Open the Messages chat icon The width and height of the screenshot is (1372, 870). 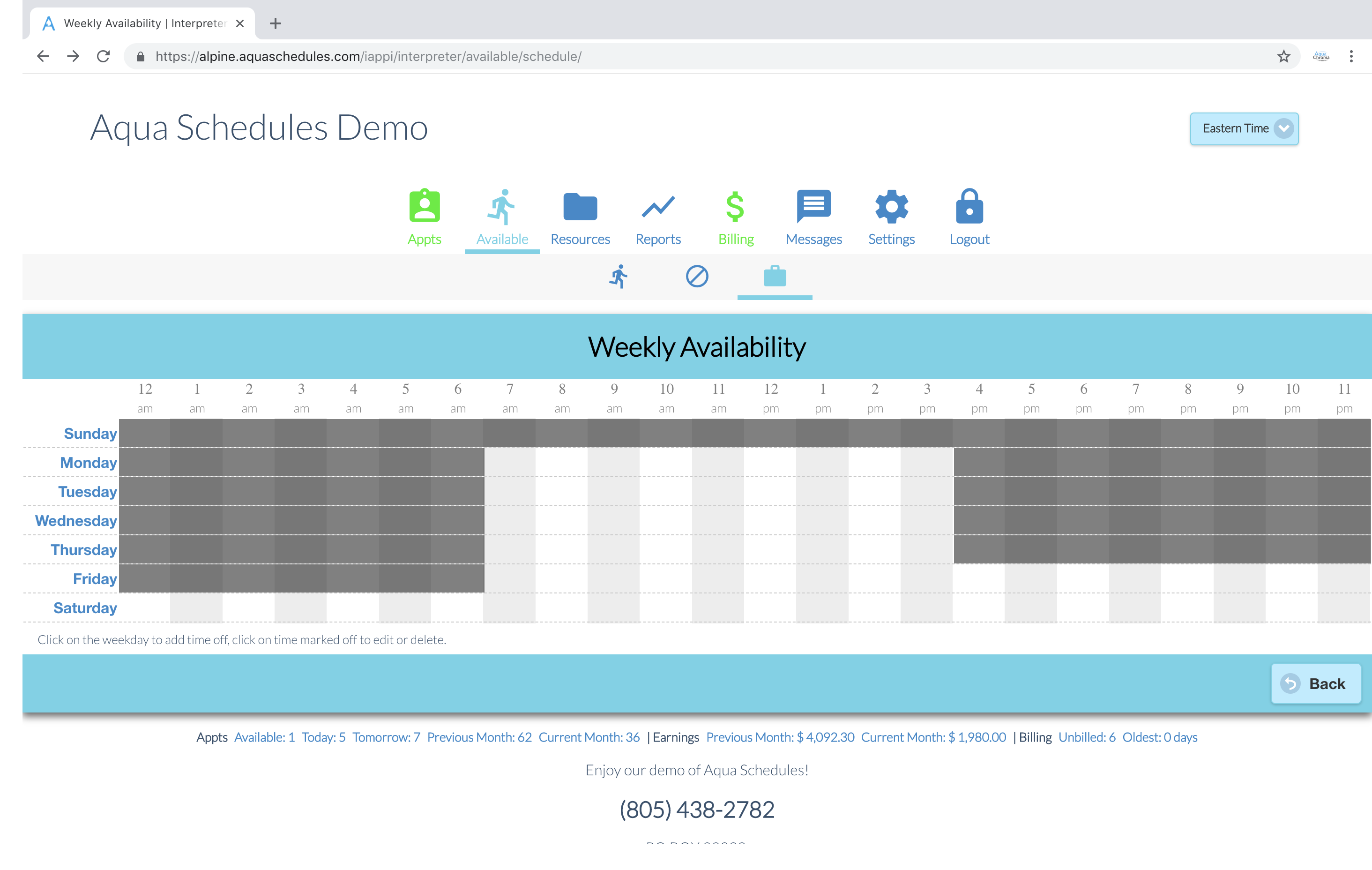pos(813,206)
